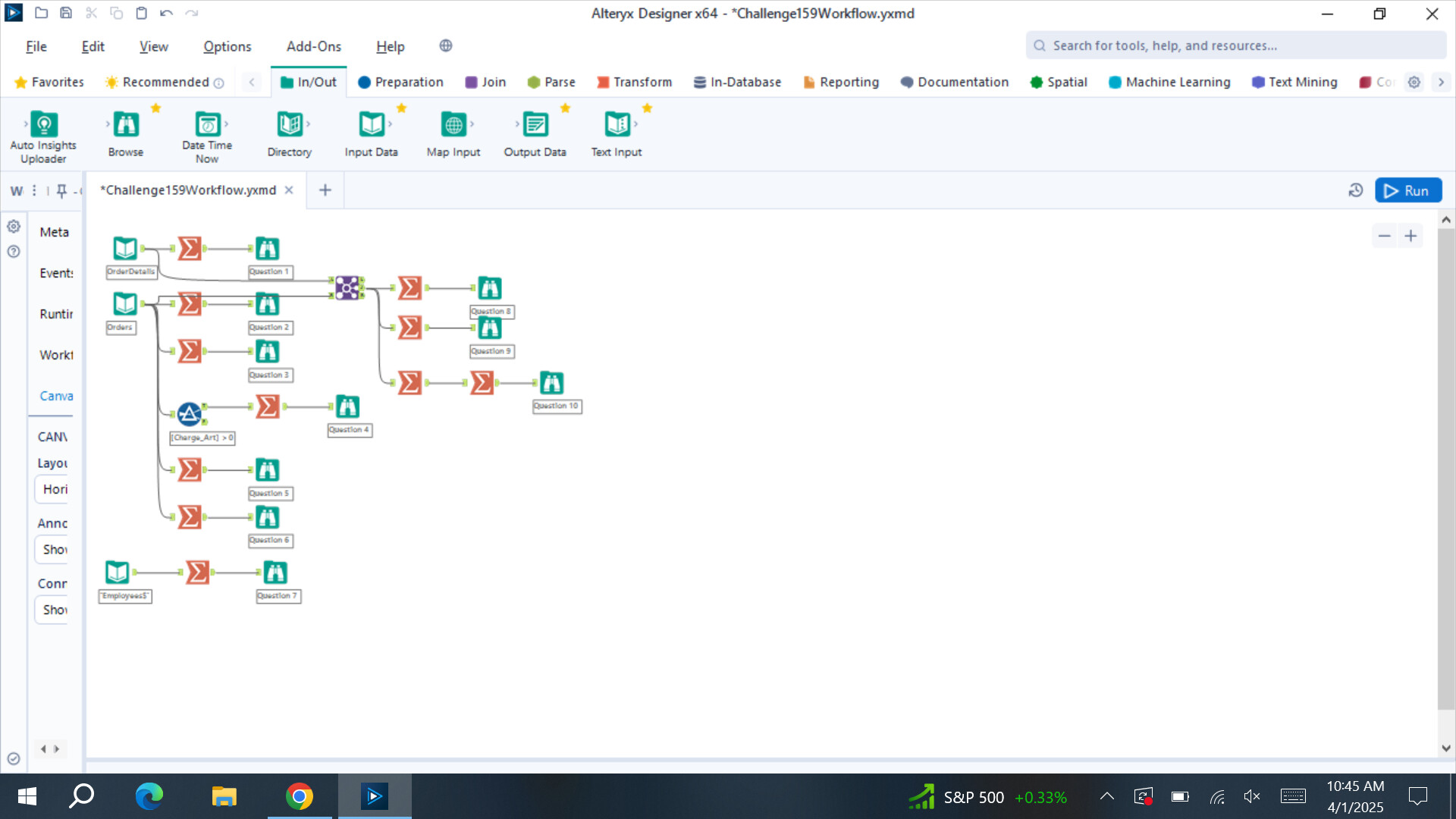Open the Layout direction dropdown
This screenshot has height=819, width=1456.
(53, 489)
